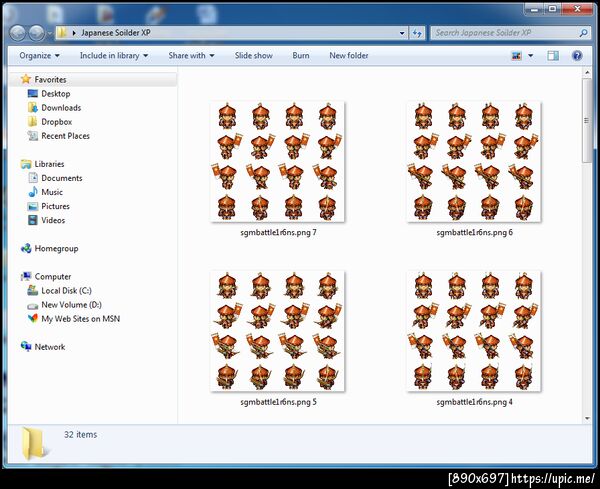Click the folder icon in the address bar
This screenshot has height=489, width=600.
point(61,33)
